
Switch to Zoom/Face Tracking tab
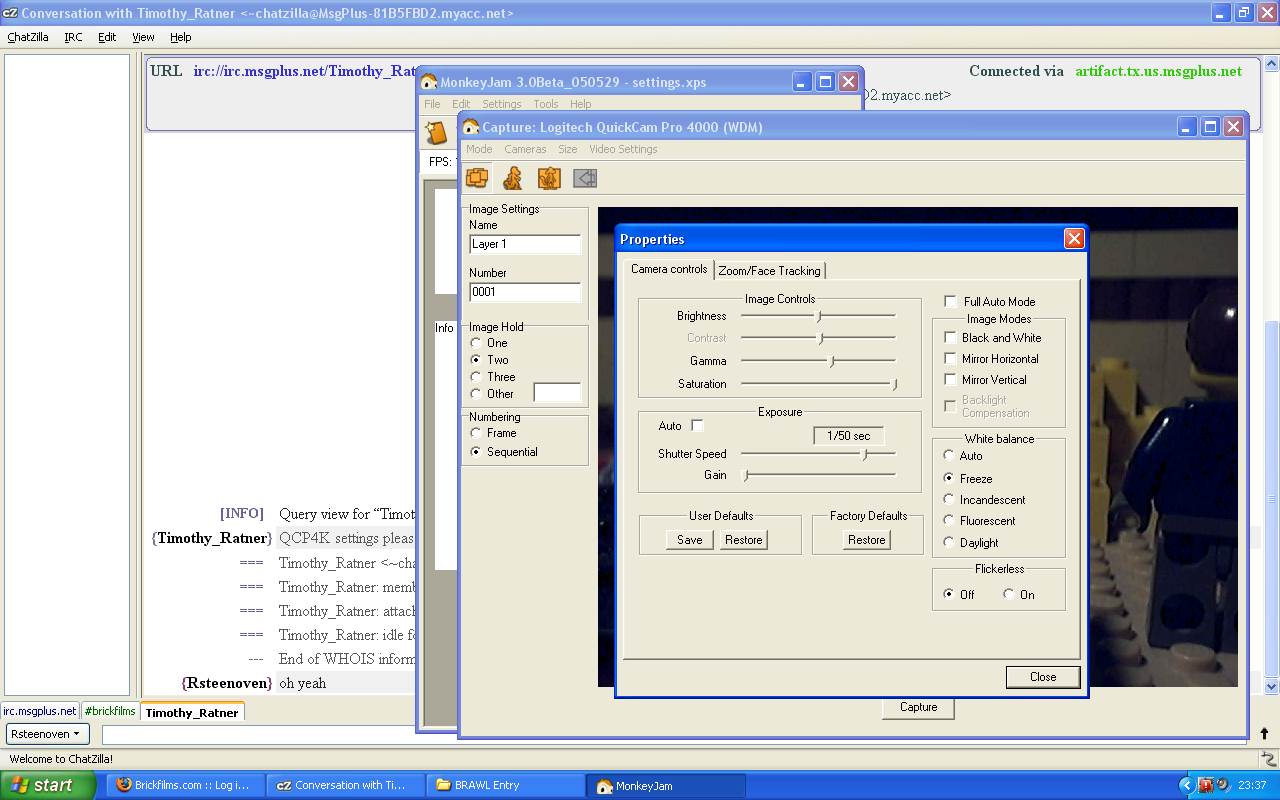[x=769, y=271]
